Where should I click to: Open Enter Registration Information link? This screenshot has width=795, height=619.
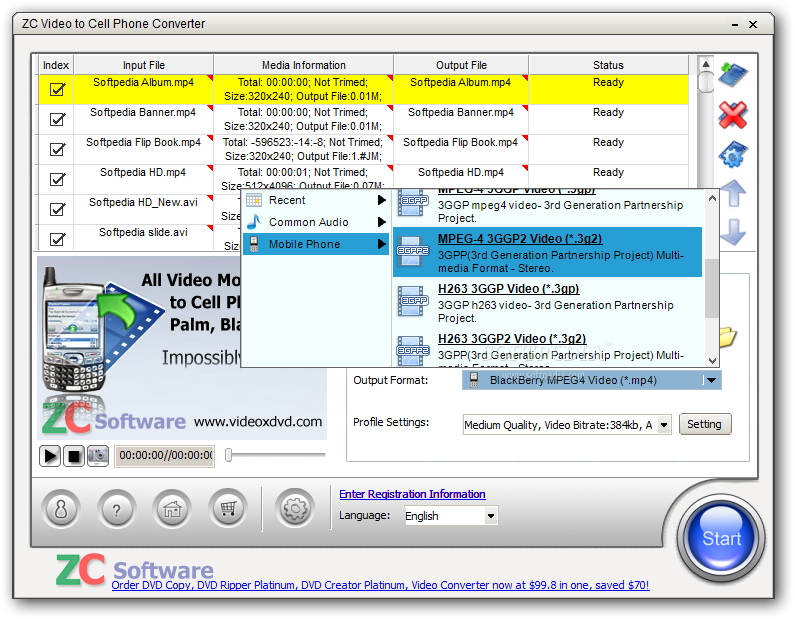pos(412,494)
